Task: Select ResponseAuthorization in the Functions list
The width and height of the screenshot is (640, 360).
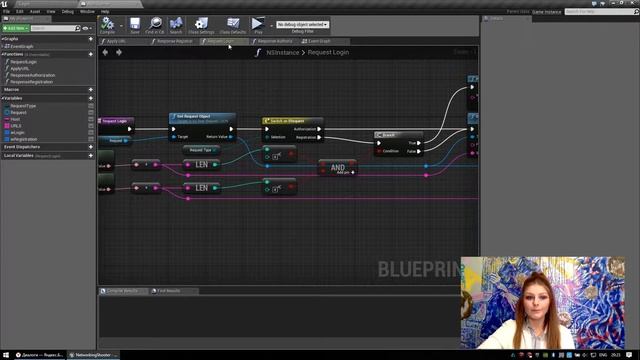Action: click(32, 75)
